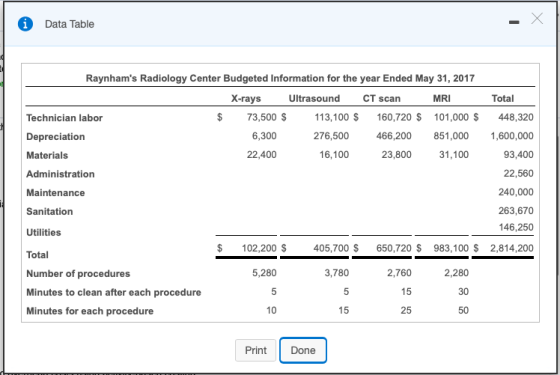Click the Number of procedures row label
Screen dimensions: 560x375
[78, 274]
